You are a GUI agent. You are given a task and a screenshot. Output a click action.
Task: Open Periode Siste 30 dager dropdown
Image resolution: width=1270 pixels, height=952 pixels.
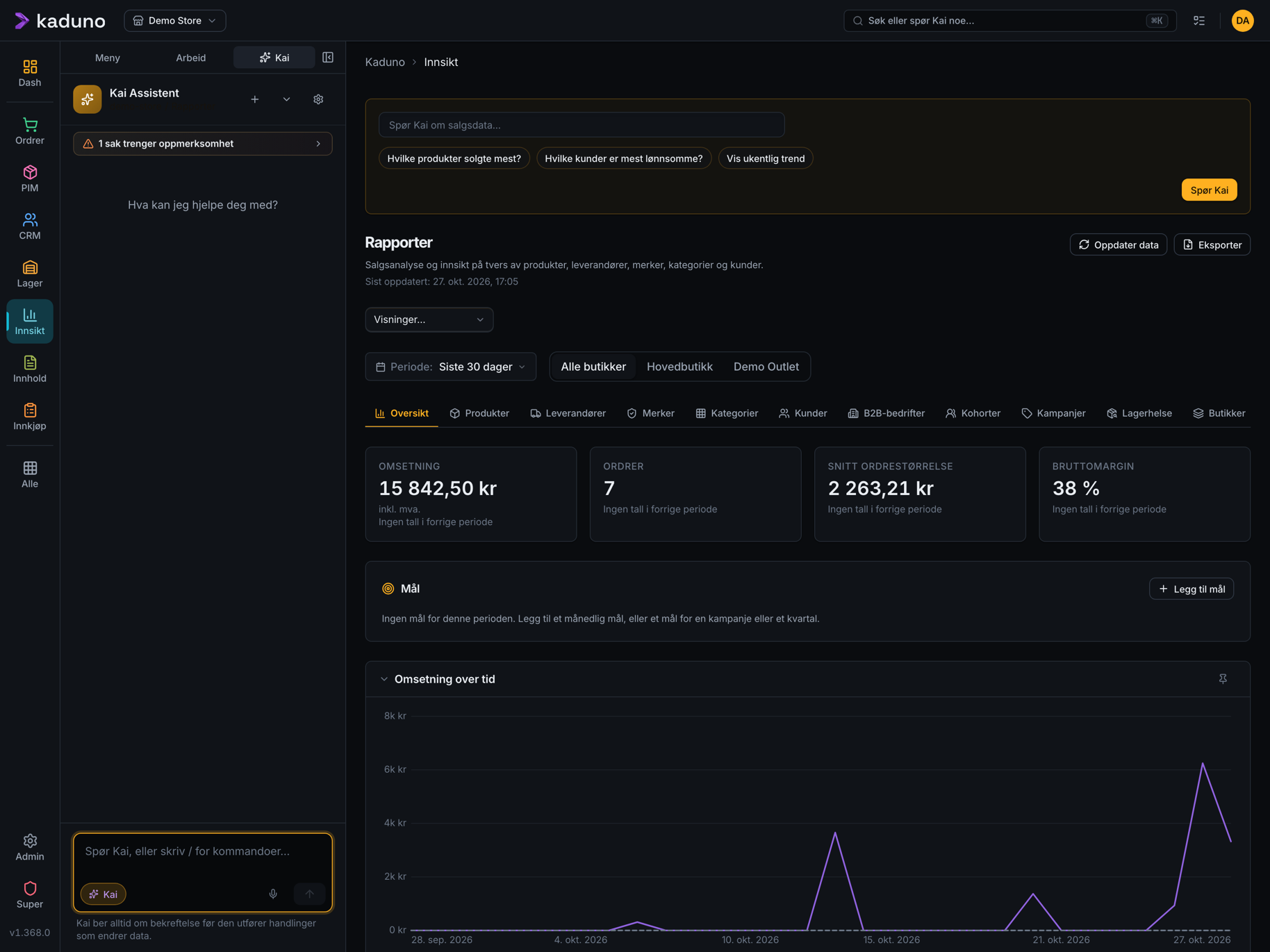(450, 367)
